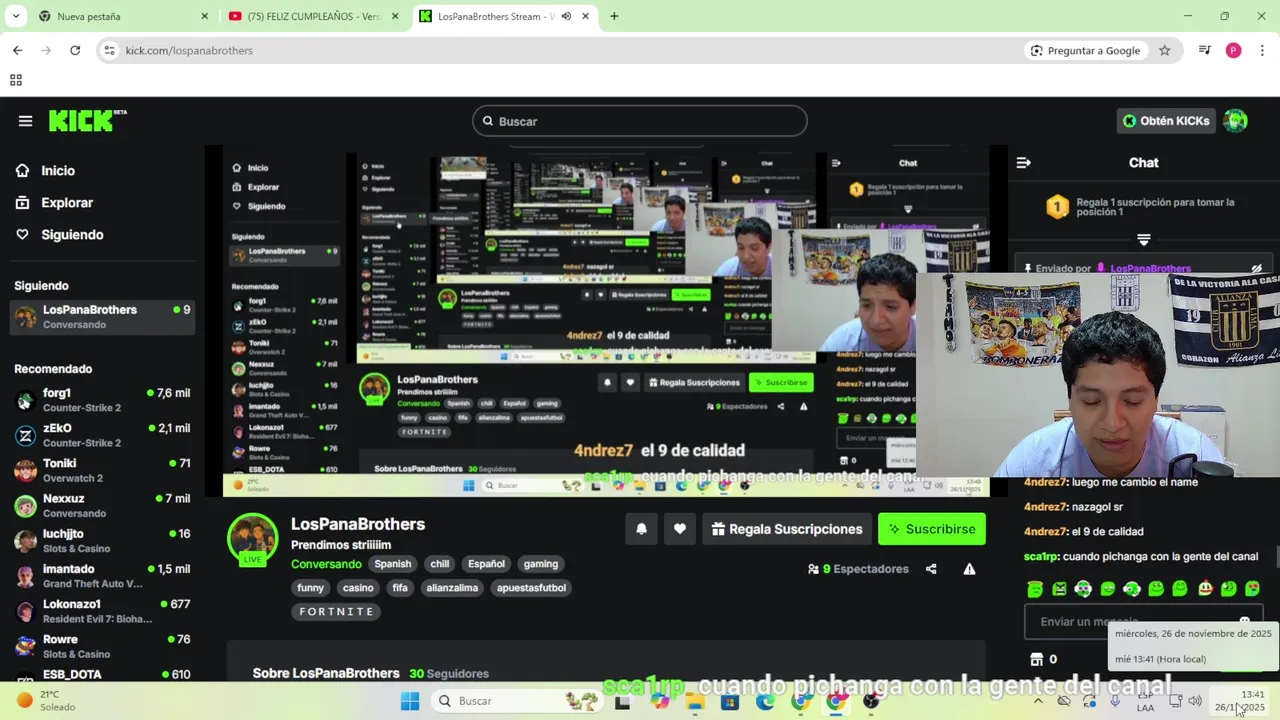The image size is (1280, 720).
Task: Select the alianzalima tag
Action: pos(452,588)
